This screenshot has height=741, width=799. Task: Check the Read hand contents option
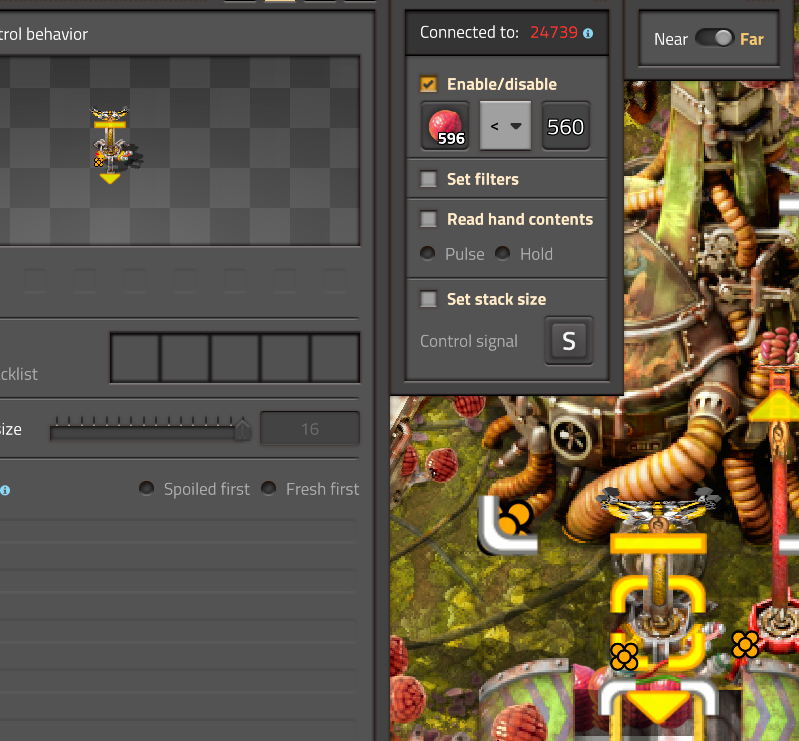(x=429, y=220)
